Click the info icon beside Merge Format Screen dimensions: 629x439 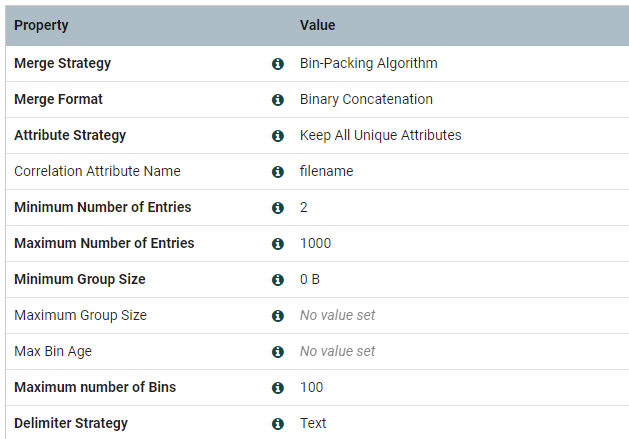(278, 100)
